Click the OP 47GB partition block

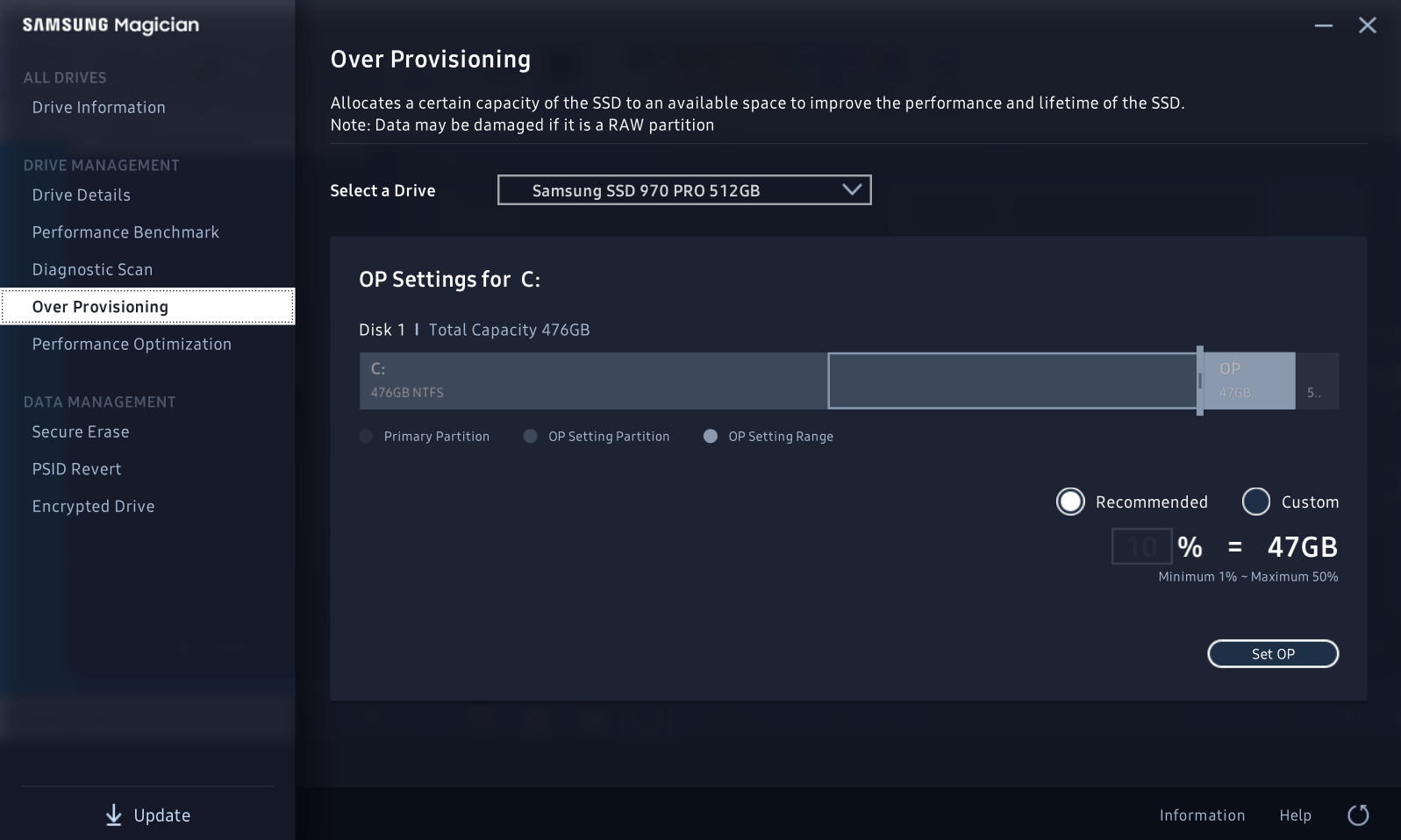1249,381
